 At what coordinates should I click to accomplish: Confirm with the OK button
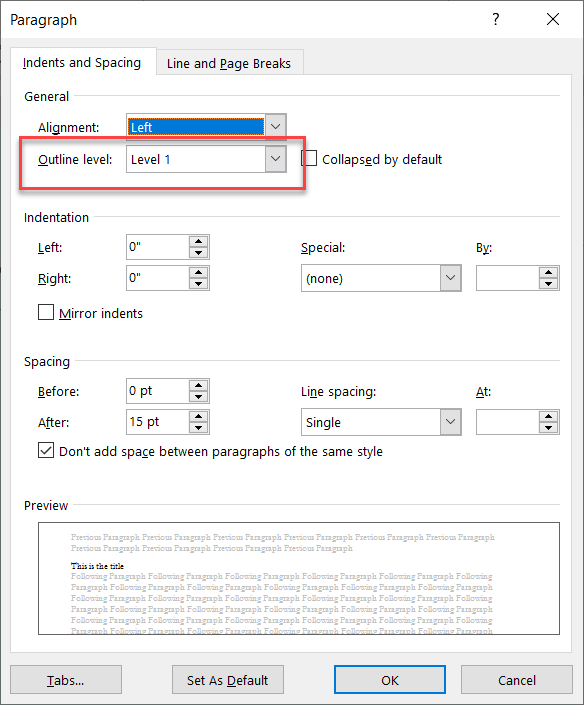coord(390,680)
